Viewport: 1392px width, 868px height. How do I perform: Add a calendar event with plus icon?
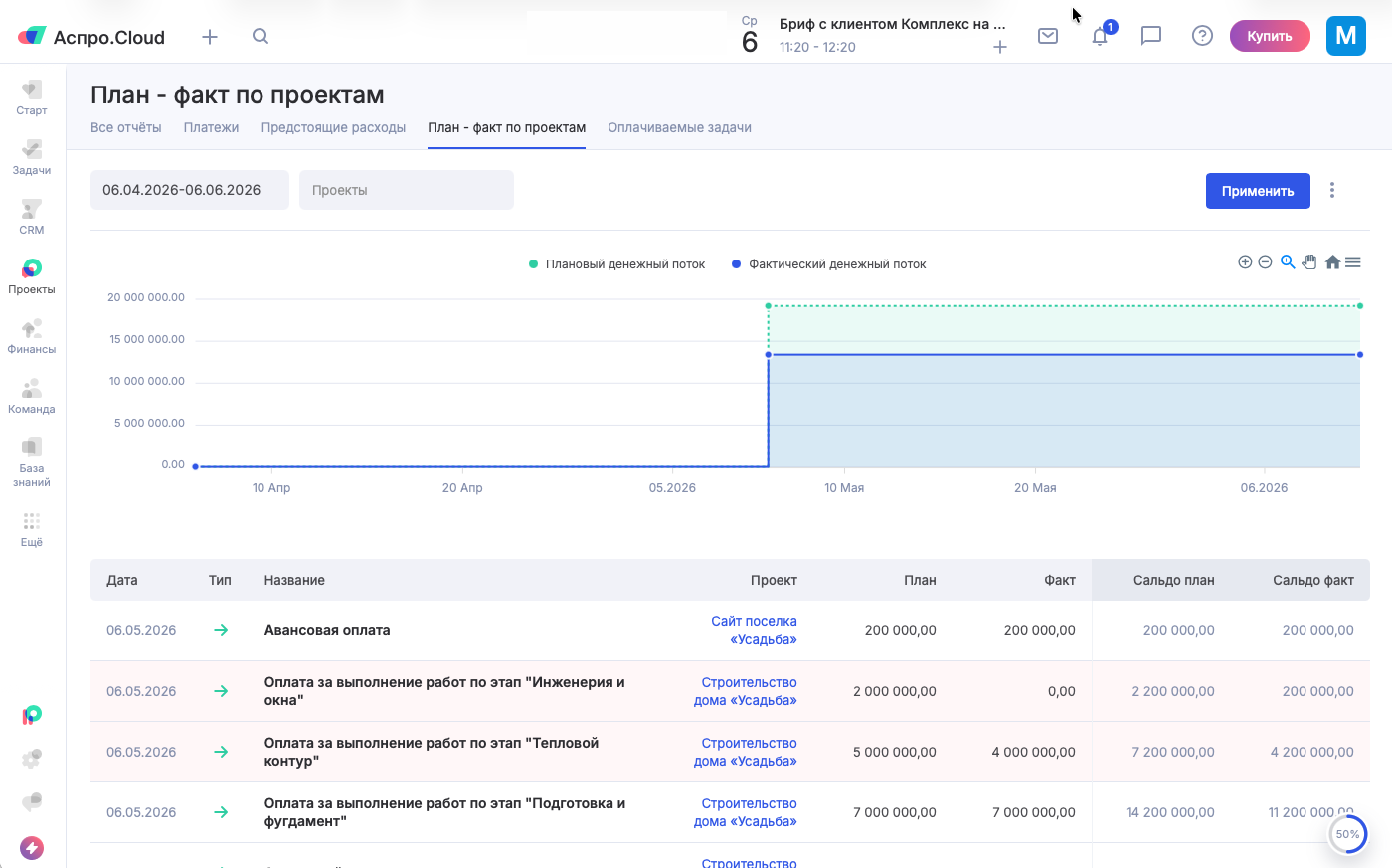click(x=1000, y=47)
